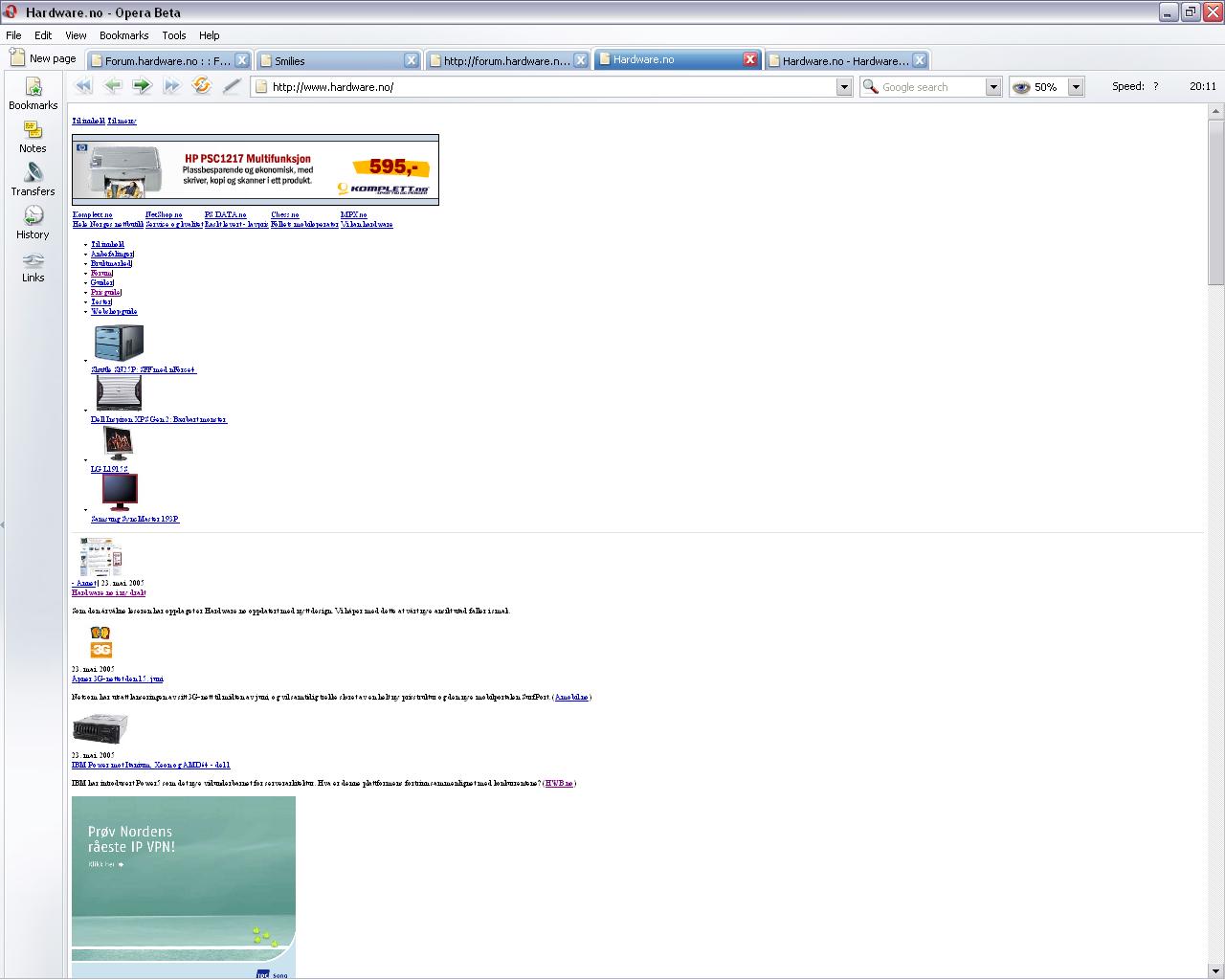
Task: Close the active Hardware.no tab
Action: pyautogui.click(x=750, y=59)
